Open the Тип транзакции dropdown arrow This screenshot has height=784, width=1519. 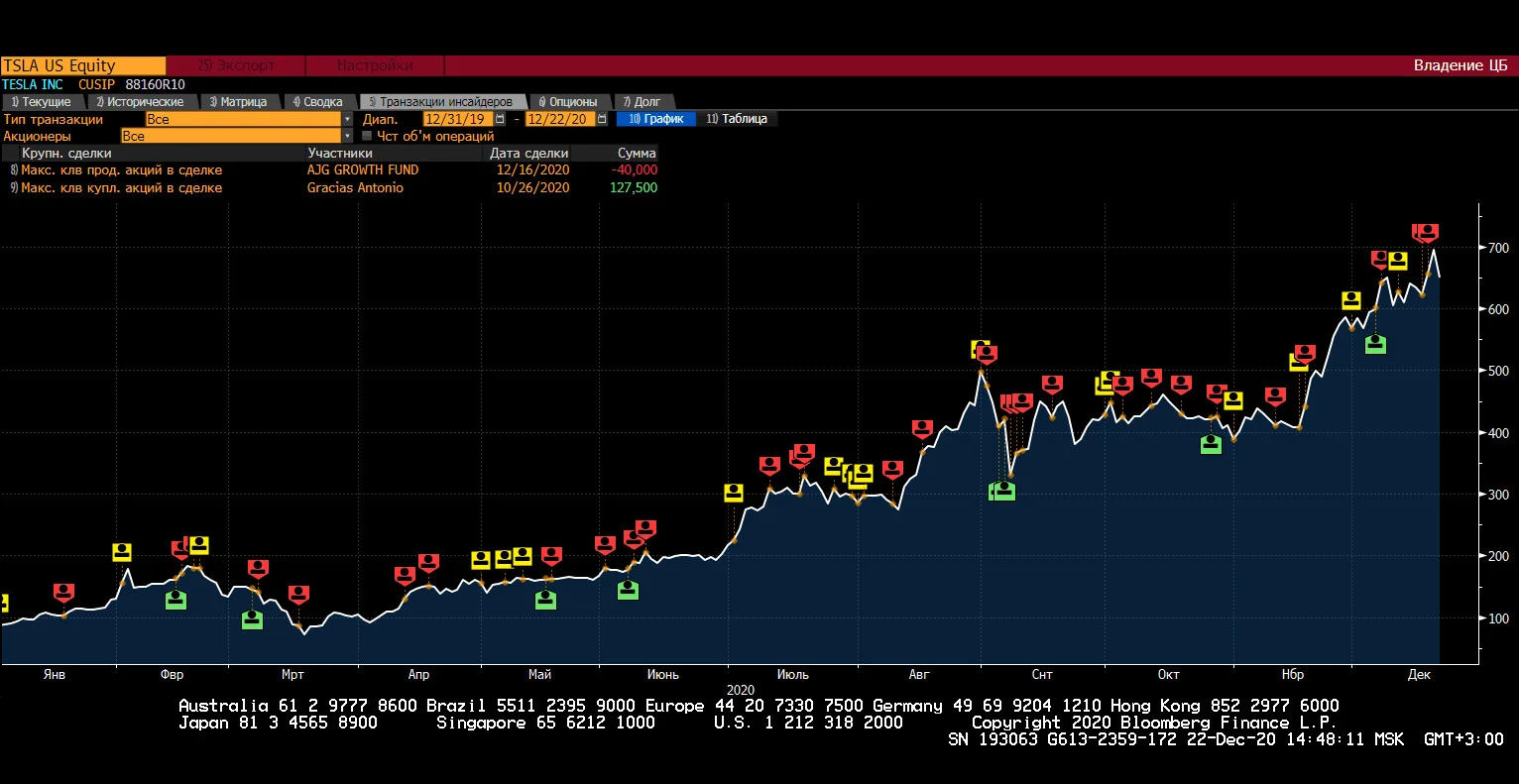click(x=348, y=119)
